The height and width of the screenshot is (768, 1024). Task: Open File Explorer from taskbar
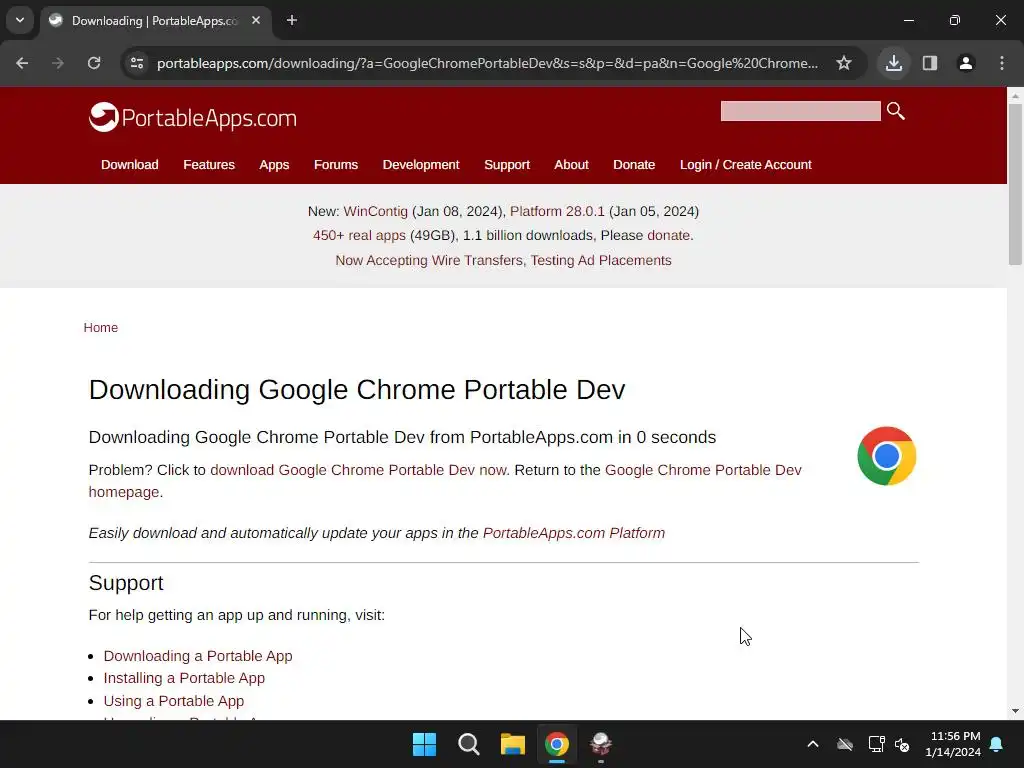pos(513,744)
